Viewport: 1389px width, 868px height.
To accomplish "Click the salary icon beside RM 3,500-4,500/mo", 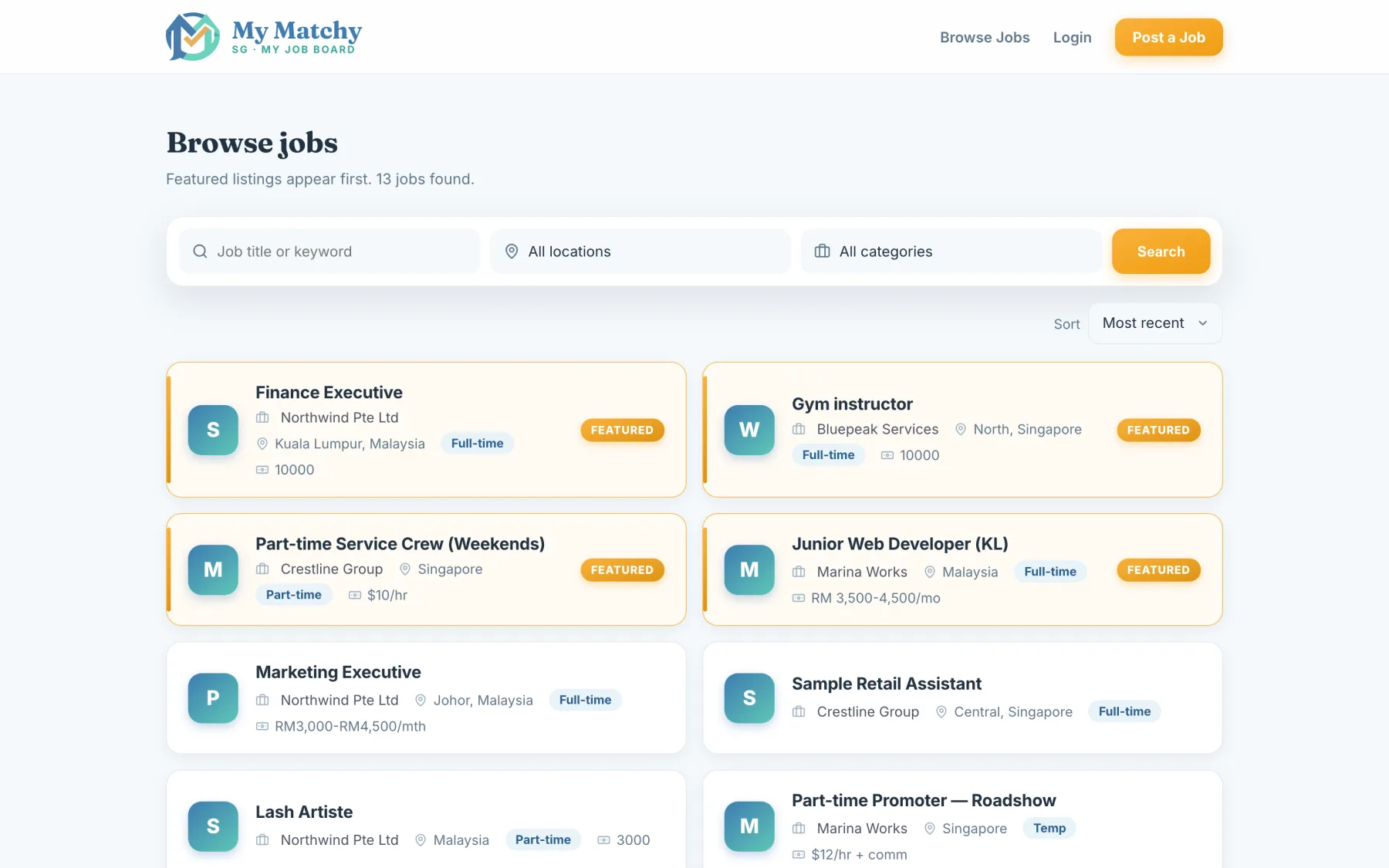I will (799, 598).
